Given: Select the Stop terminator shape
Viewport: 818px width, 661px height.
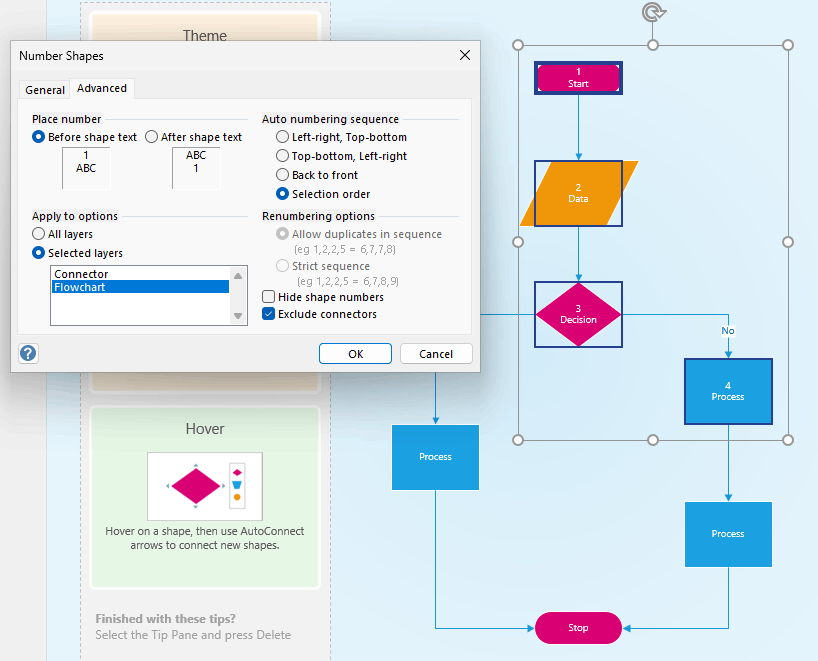Looking at the screenshot, I should tap(578, 628).
